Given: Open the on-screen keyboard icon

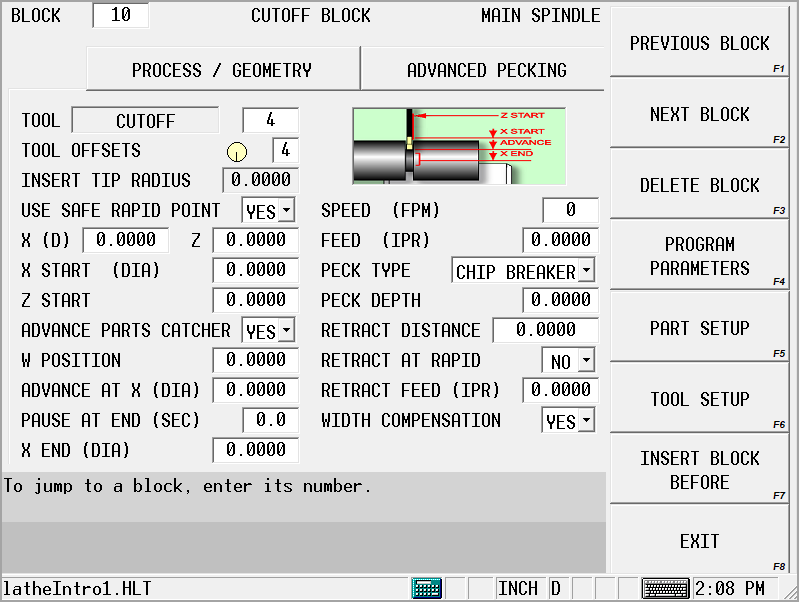Looking at the screenshot, I should (665, 589).
